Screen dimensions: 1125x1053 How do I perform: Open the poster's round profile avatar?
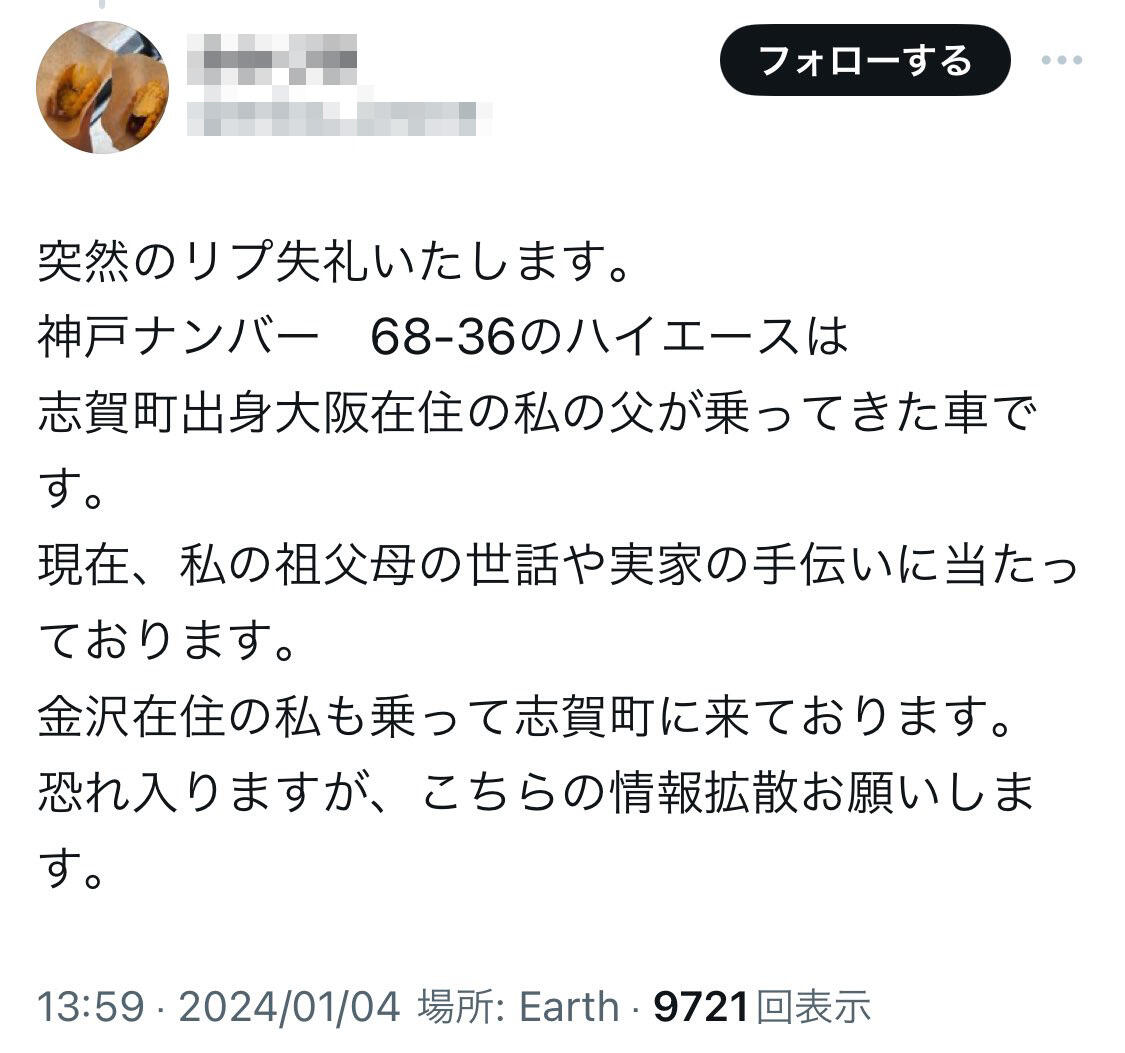(x=103, y=87)
